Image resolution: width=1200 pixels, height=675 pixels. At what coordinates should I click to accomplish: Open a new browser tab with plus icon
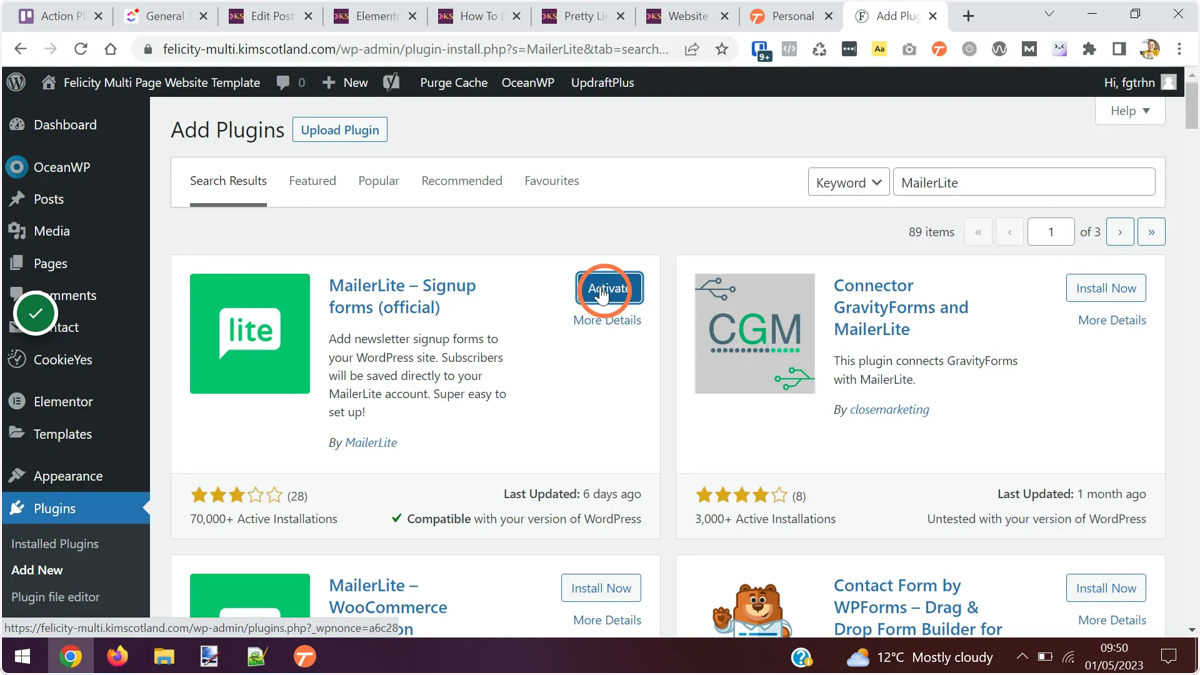click(968, 16)
